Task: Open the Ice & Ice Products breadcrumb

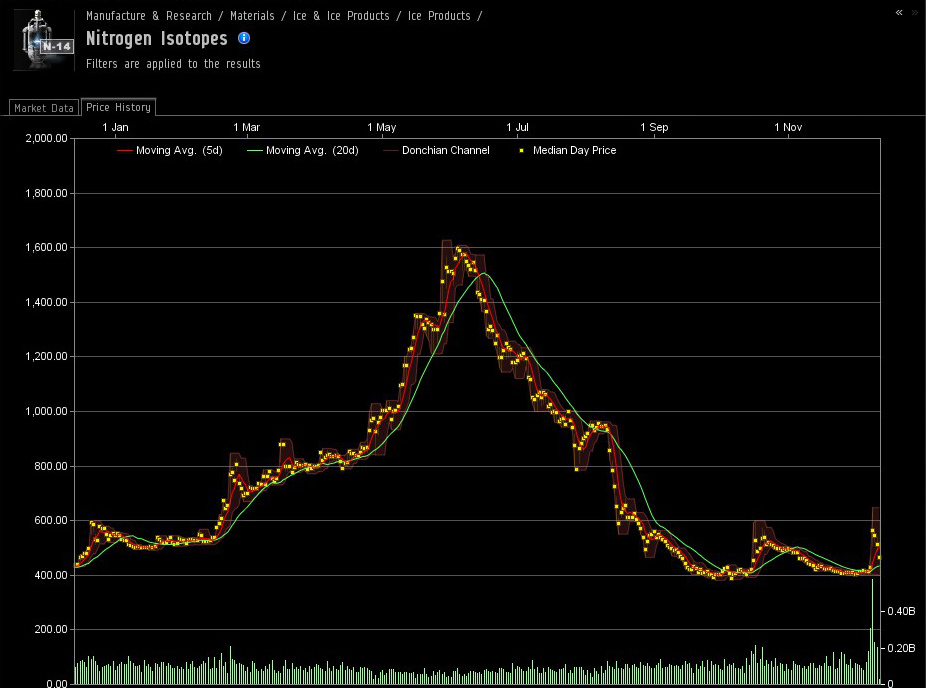Action: point(341,16)
